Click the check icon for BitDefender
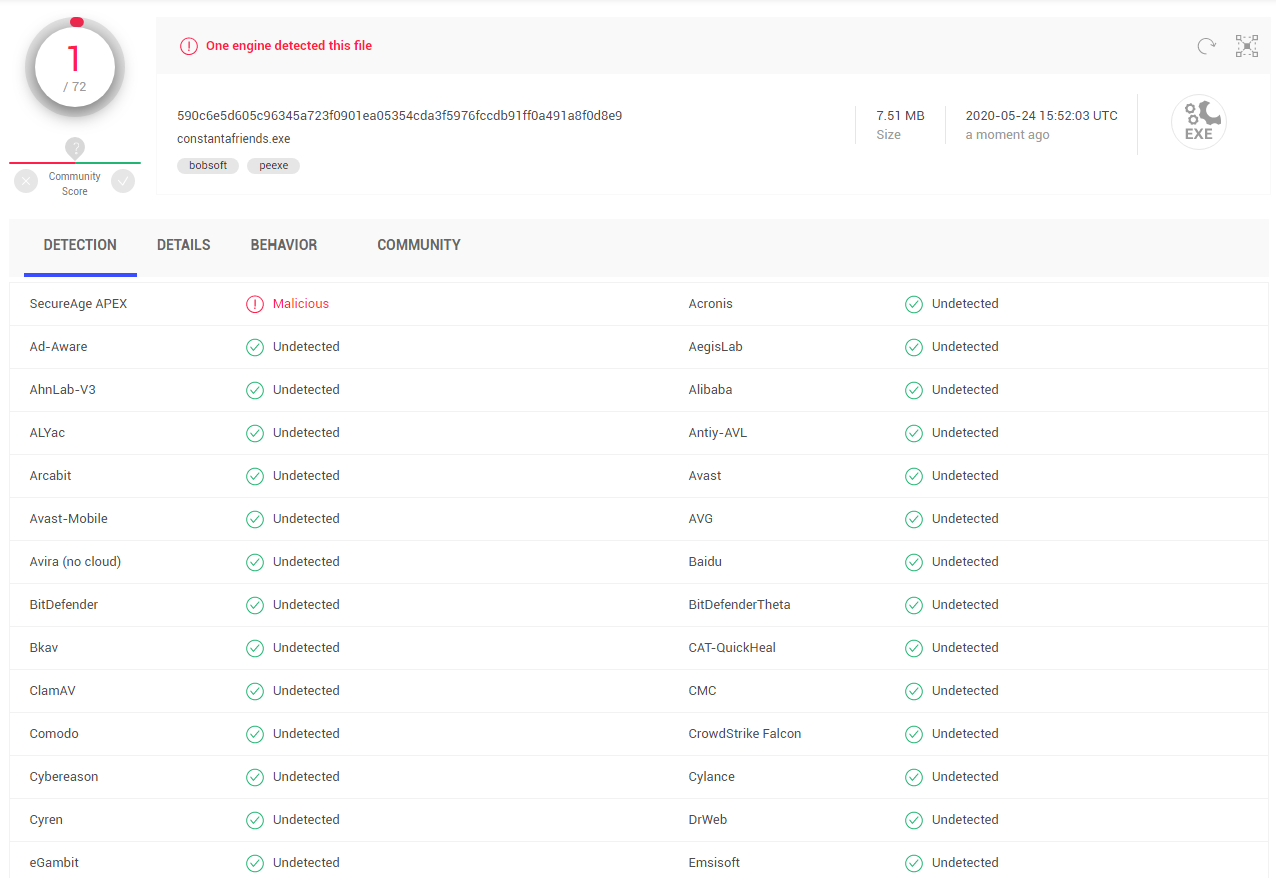 tap(255, 605)
